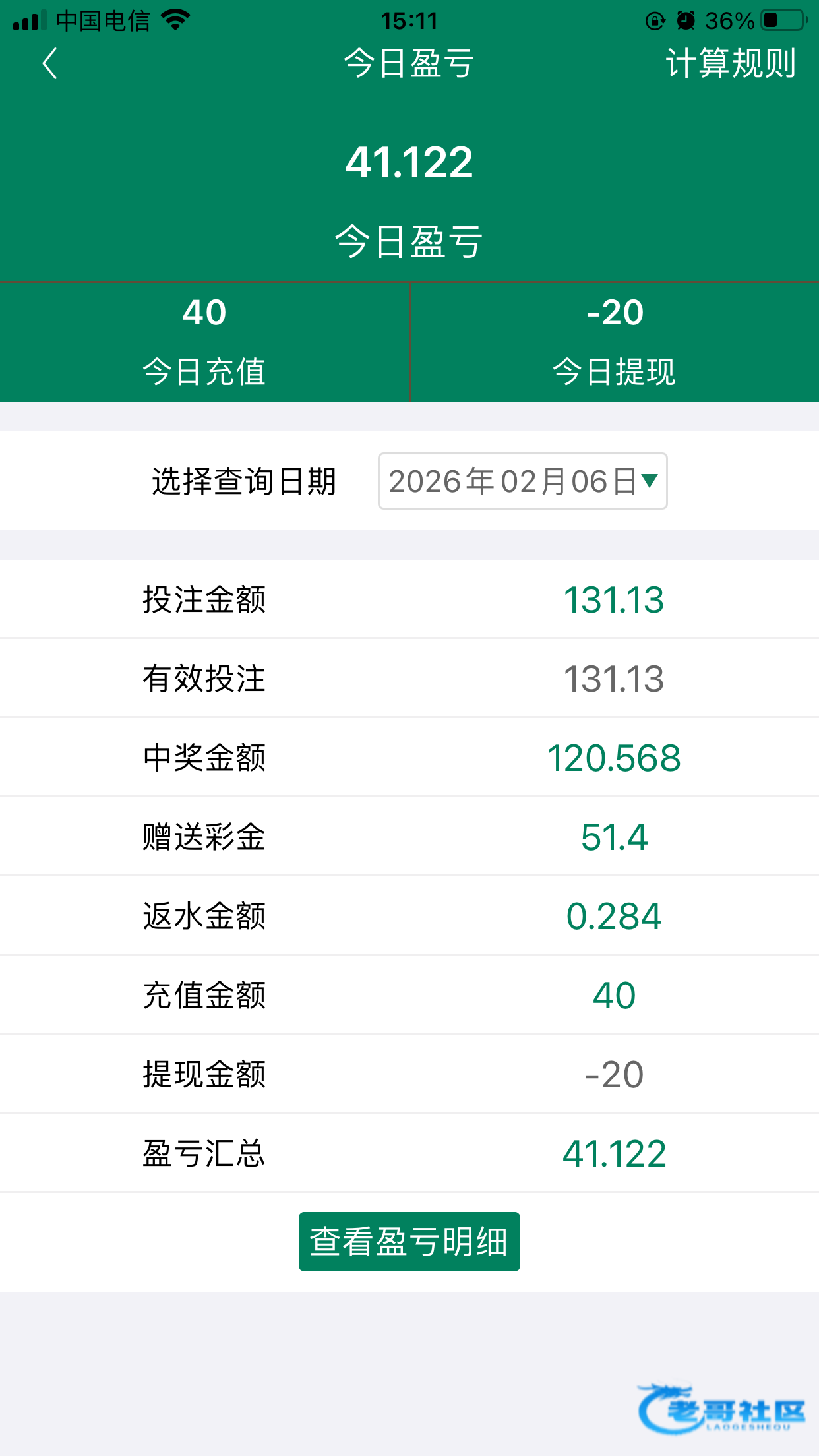The width and height of the screenshot is (819, 1456).
Task: Open the 2026年02月06日 date dropdown
Action: point(514,481)
